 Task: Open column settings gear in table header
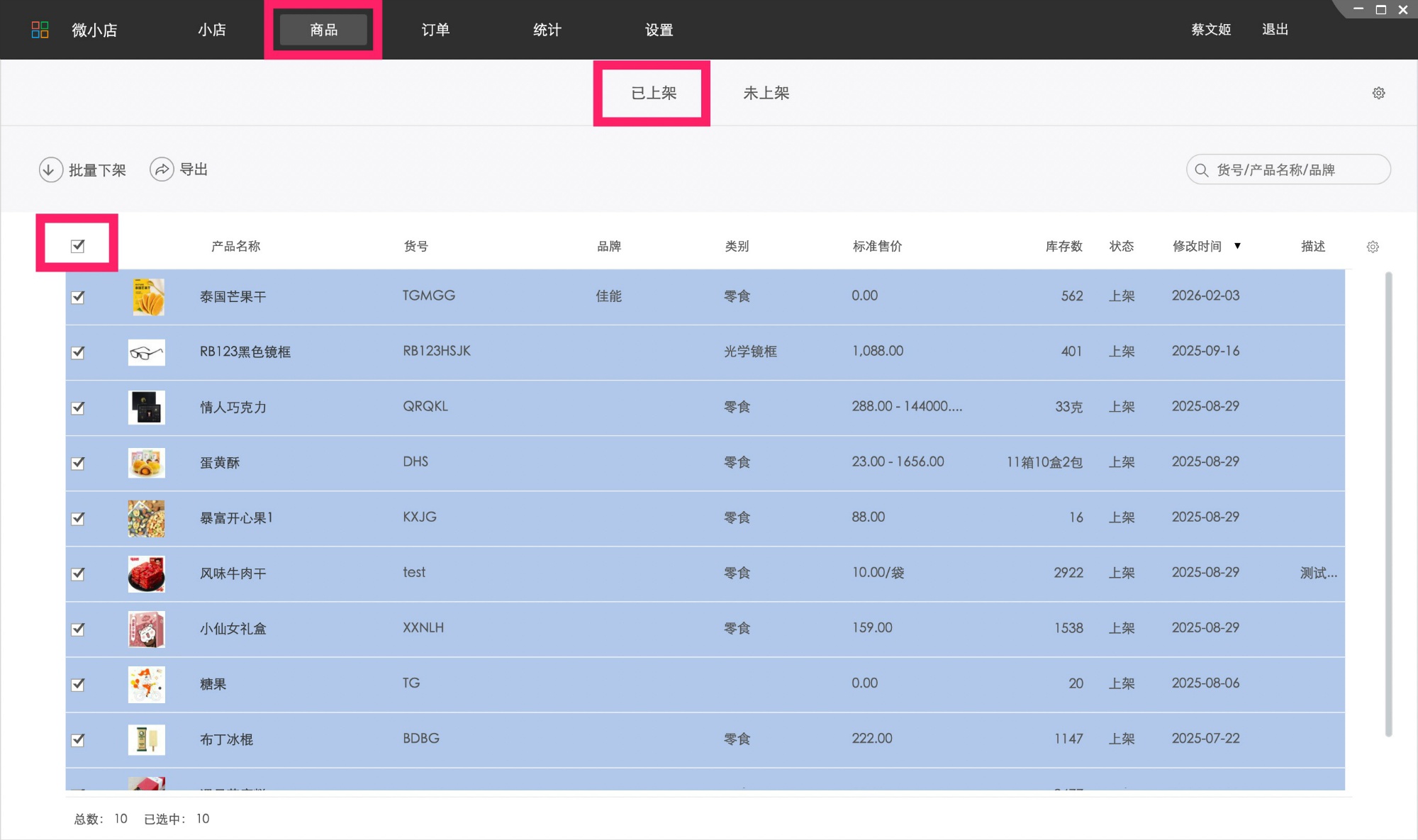1373,247
